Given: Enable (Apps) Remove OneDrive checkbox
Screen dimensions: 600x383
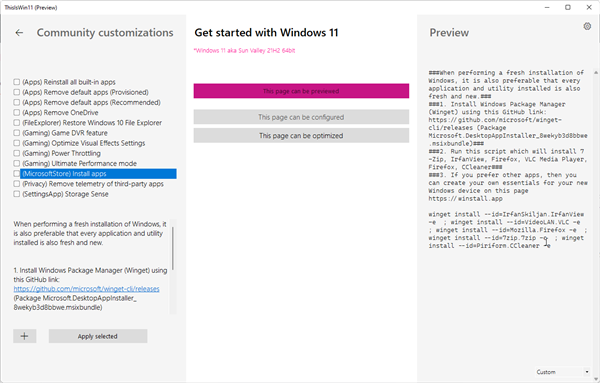Looking at the screenshot, I should tap(16, 112).
